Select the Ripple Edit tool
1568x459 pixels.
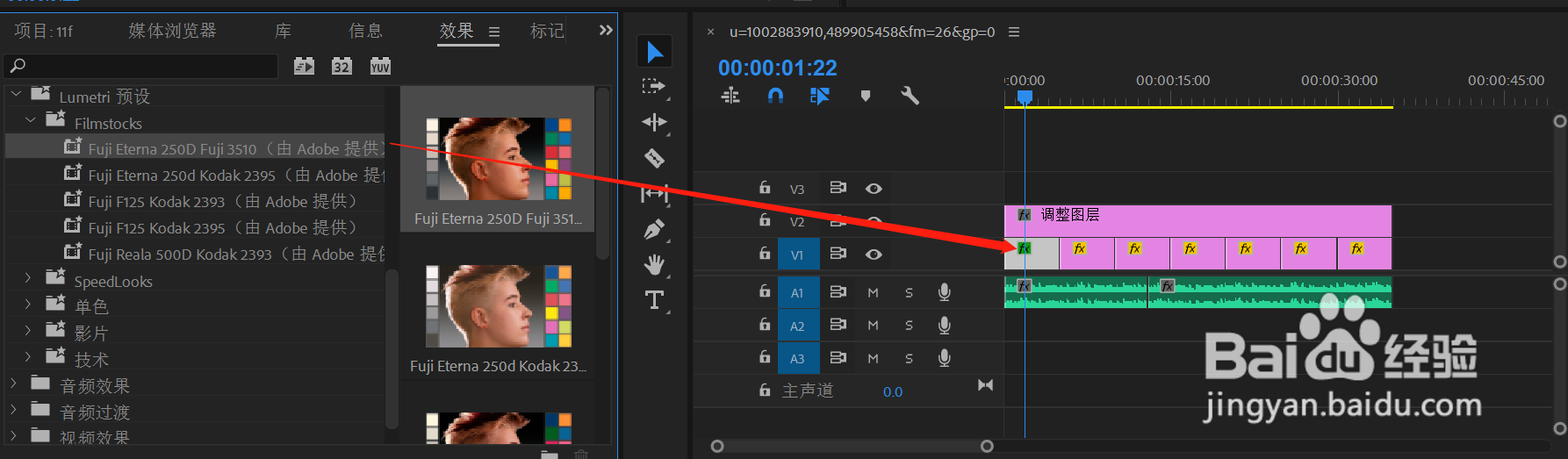coord(654,122)
